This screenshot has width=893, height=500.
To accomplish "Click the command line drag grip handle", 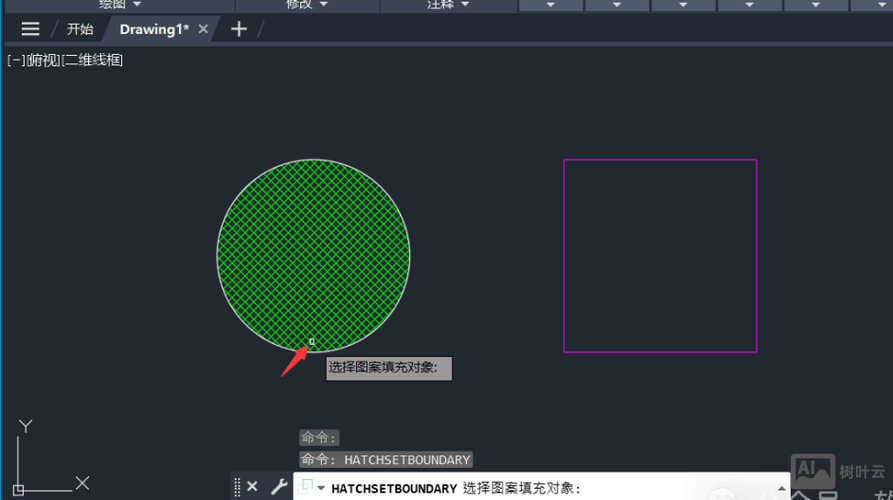I will coord(237,486).
